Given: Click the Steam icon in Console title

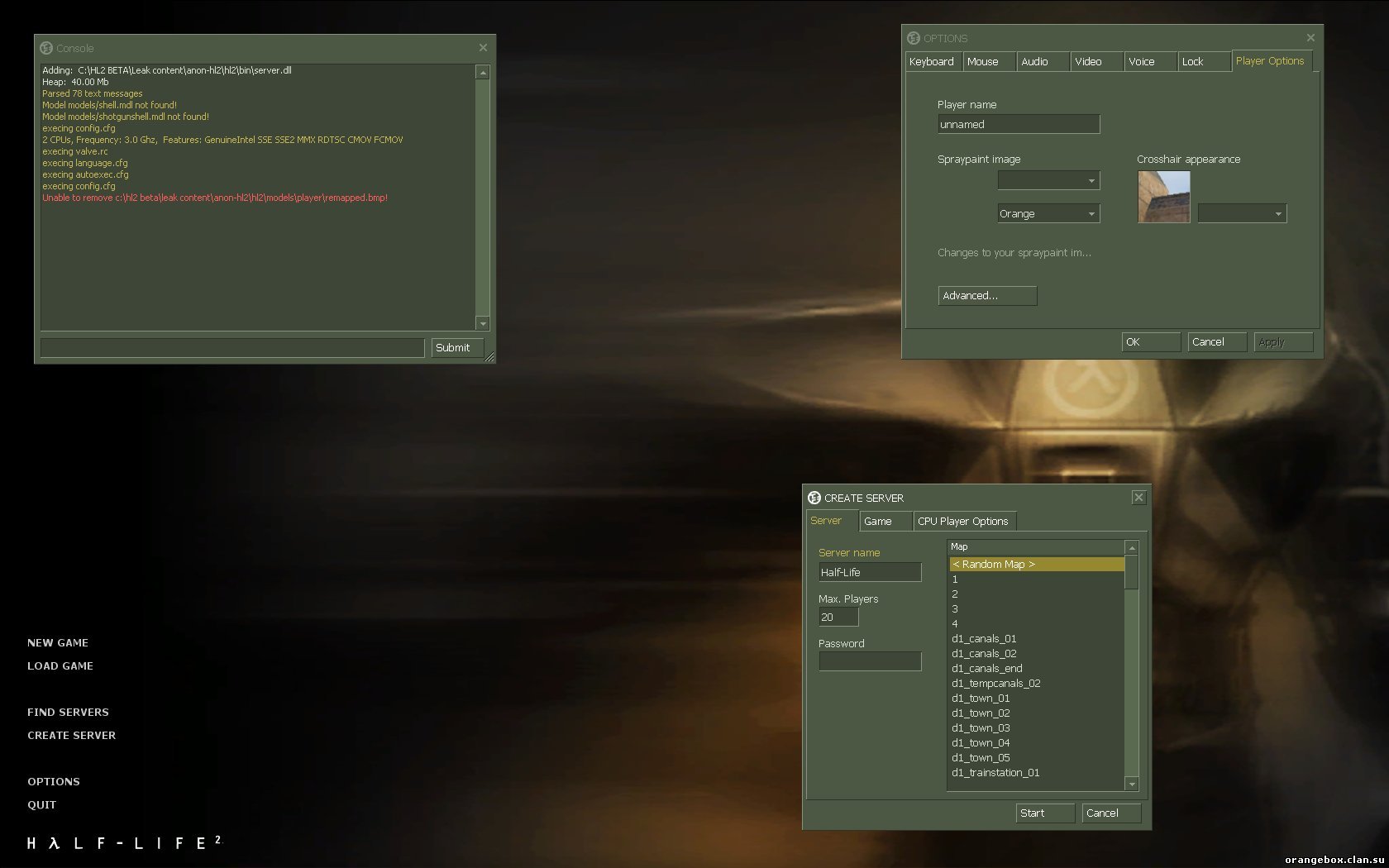Looking at the screenshot, I should click(47, 48).
